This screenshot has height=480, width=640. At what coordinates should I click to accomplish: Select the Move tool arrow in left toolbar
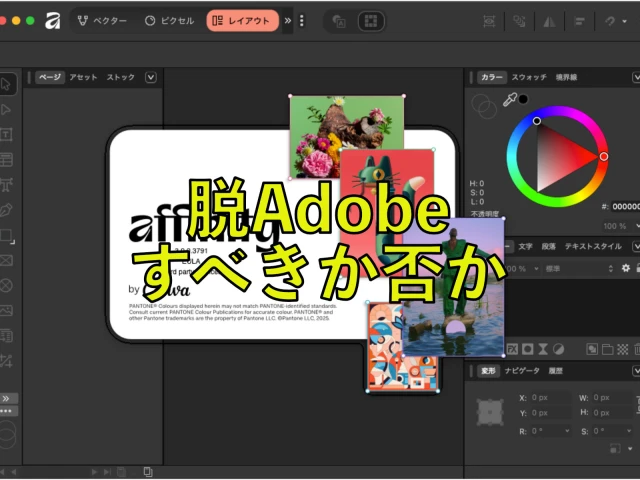[6, 85]
